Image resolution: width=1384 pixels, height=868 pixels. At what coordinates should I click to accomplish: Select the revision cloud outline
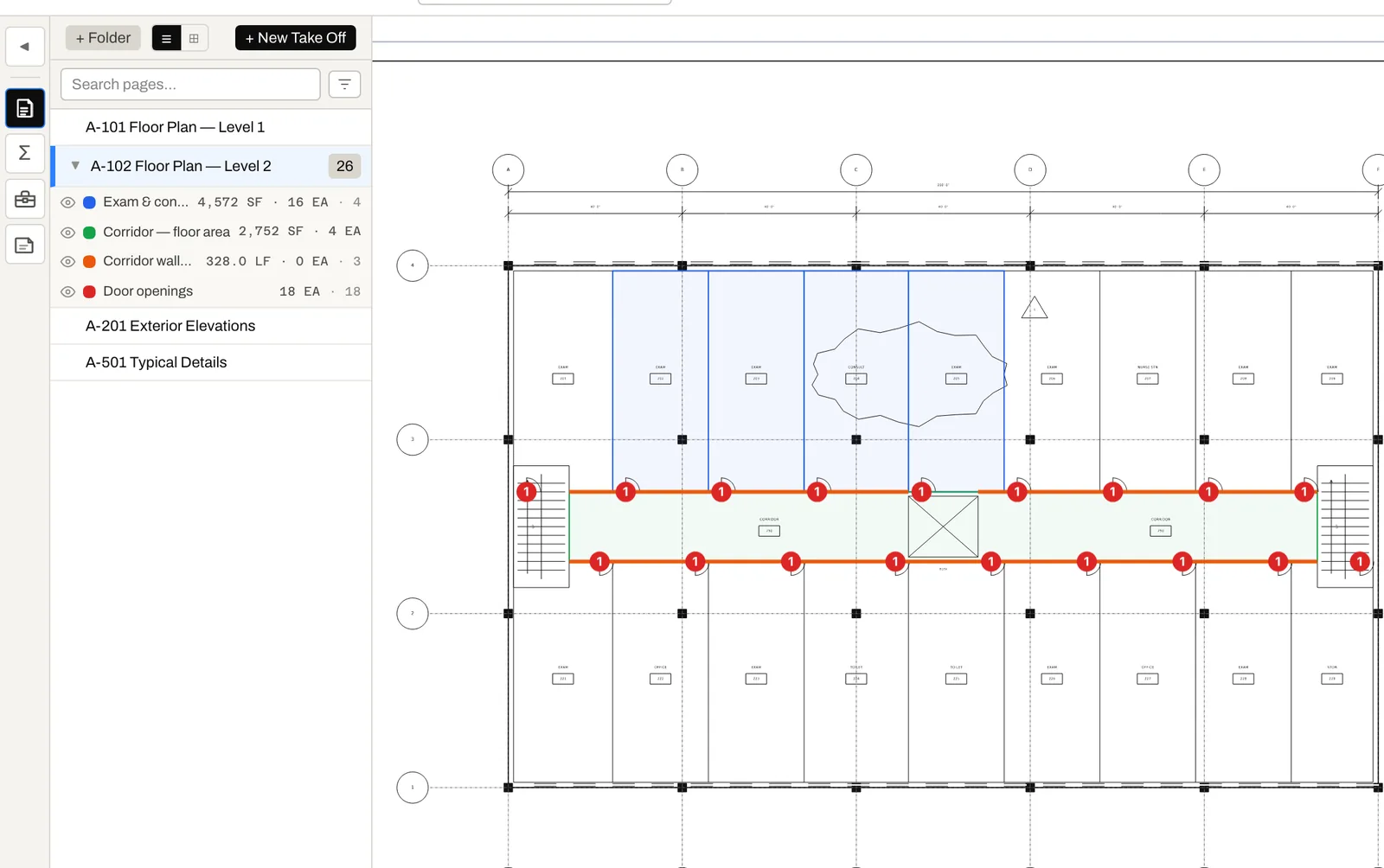[909, 374]
